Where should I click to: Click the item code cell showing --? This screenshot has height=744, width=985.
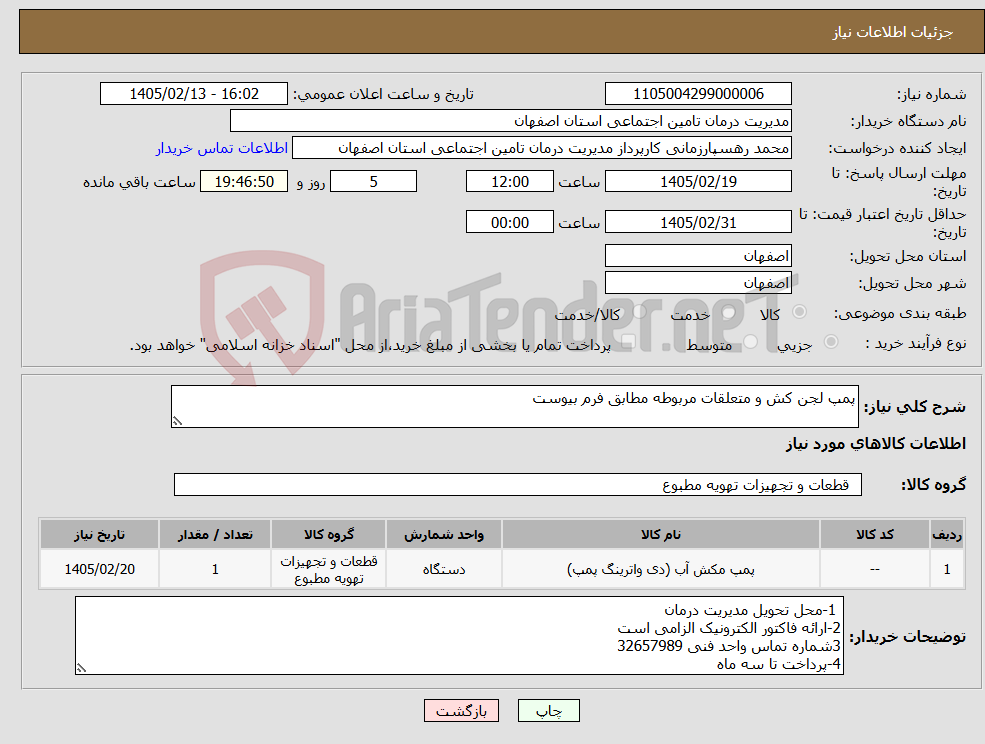[x=874, y=569]
